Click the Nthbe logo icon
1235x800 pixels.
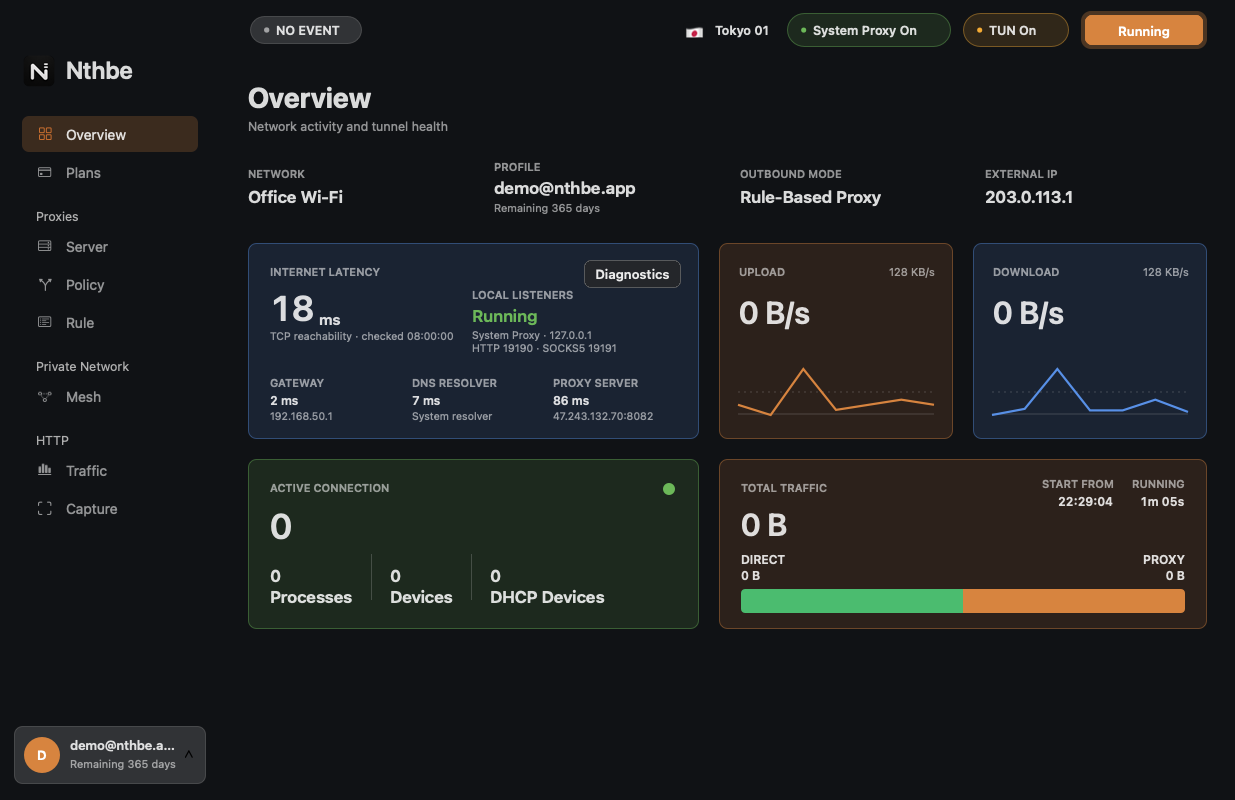[39, 71]
